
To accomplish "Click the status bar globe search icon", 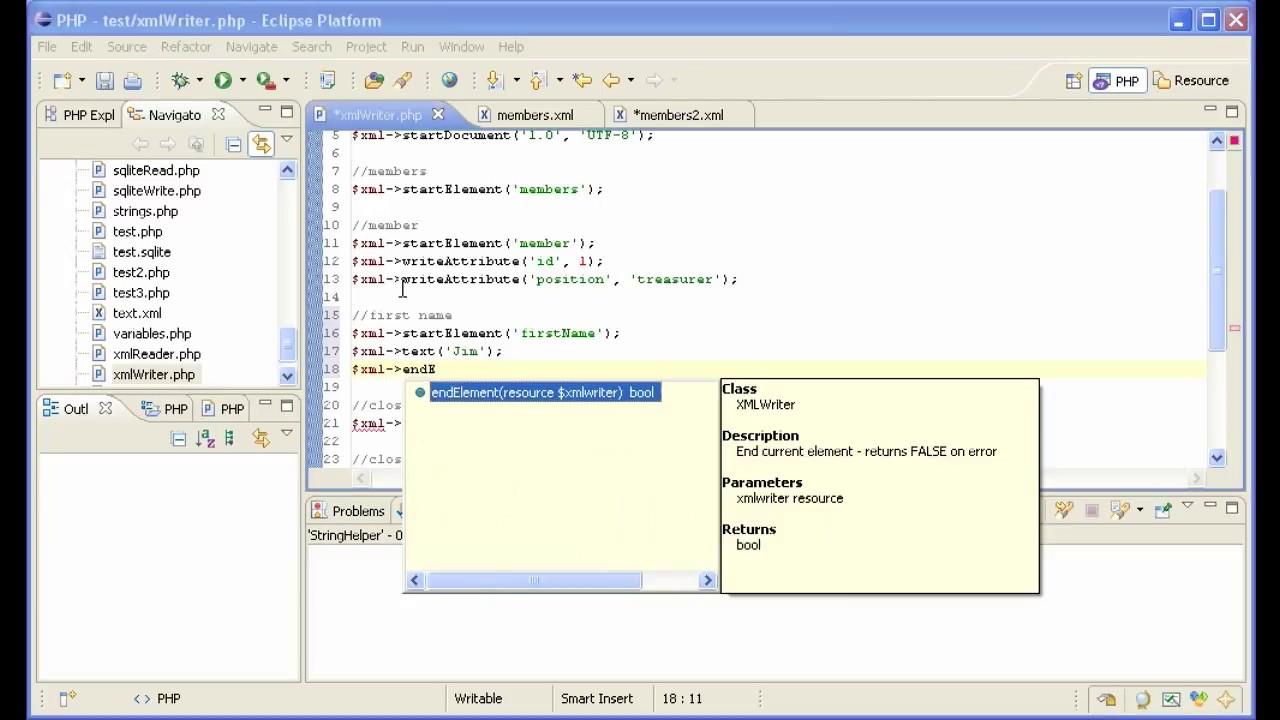I will (x=1143, y=699).
